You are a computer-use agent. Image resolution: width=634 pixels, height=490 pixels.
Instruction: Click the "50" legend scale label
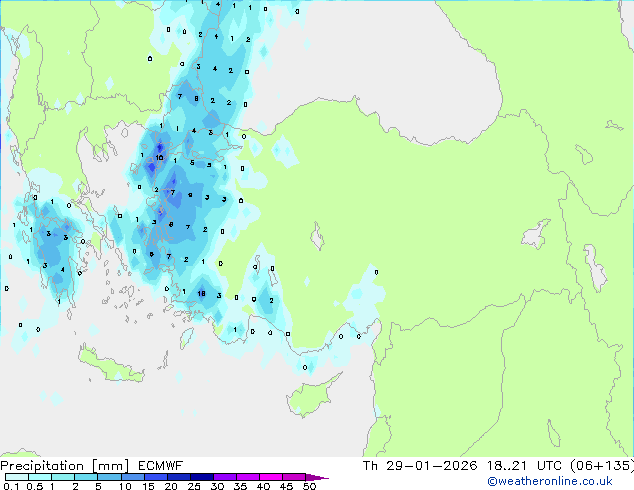click(310, 486)
